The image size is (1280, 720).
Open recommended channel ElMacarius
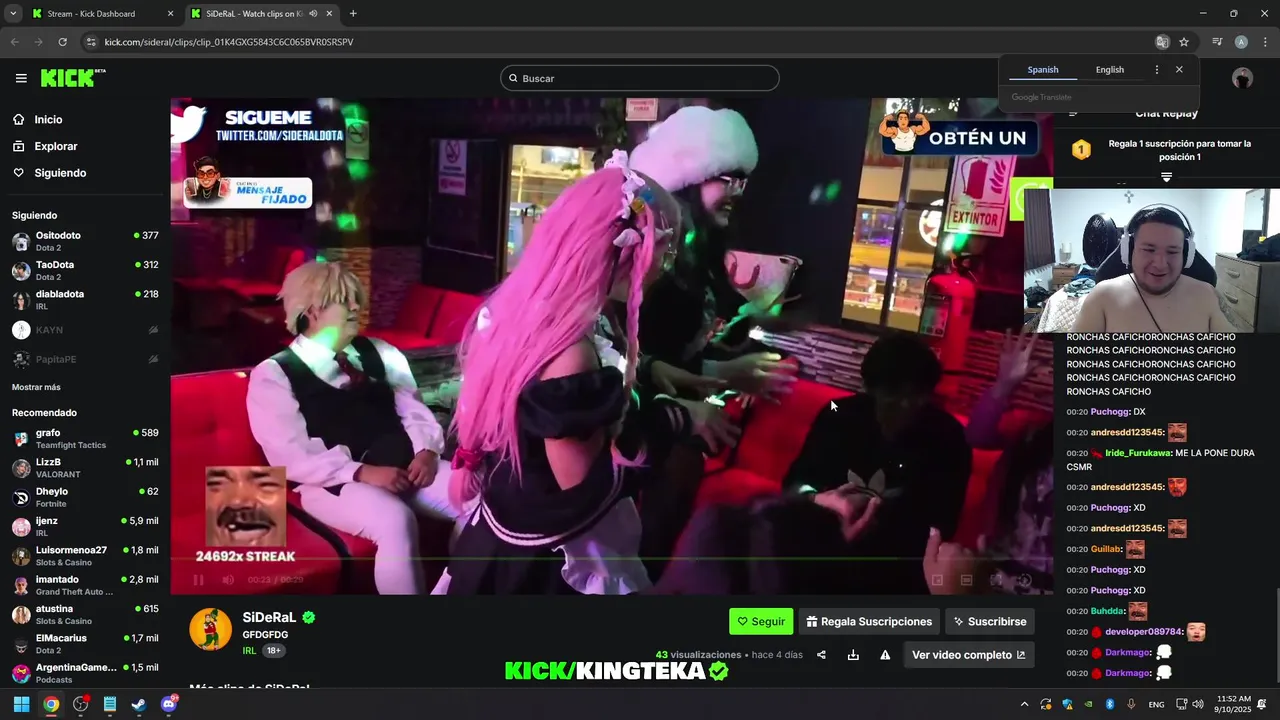click(85, 643)
